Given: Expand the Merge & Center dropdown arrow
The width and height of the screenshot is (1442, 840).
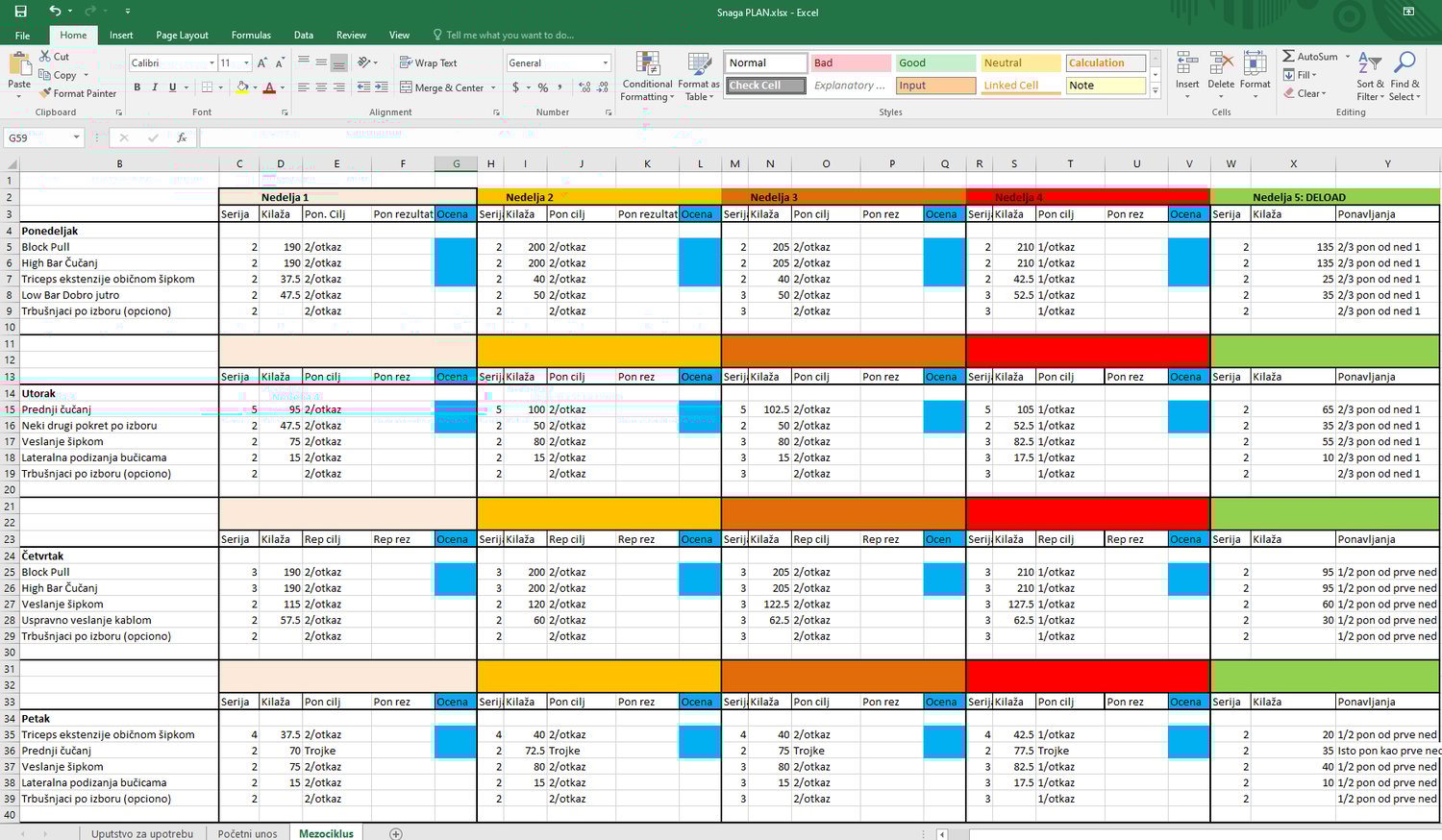Looking at the screenshot, I should coord(494,87).
